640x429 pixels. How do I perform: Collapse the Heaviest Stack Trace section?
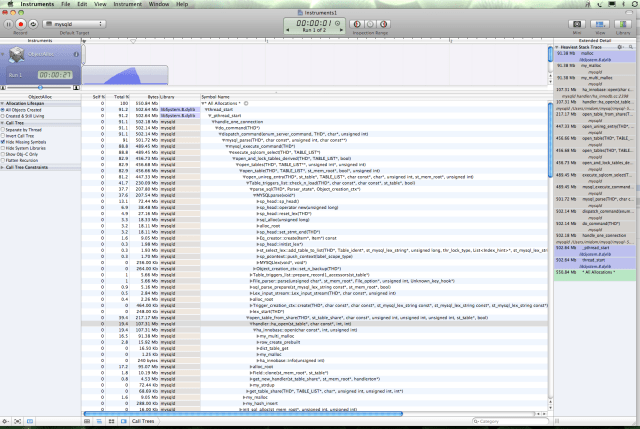[557, 47]
